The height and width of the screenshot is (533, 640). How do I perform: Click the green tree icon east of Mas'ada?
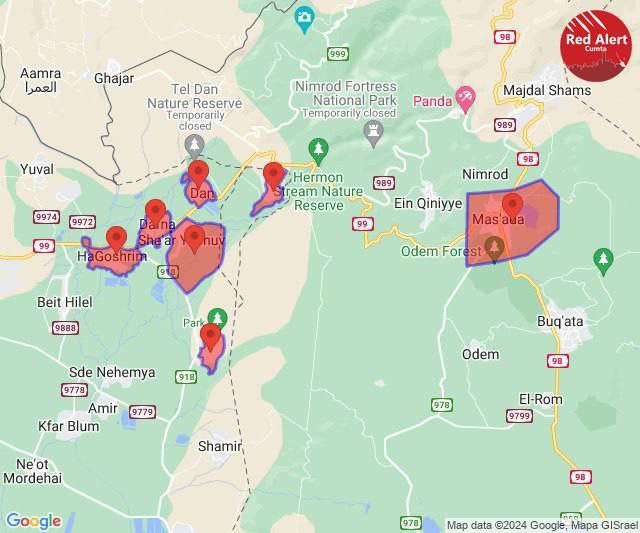click(603, 261)
